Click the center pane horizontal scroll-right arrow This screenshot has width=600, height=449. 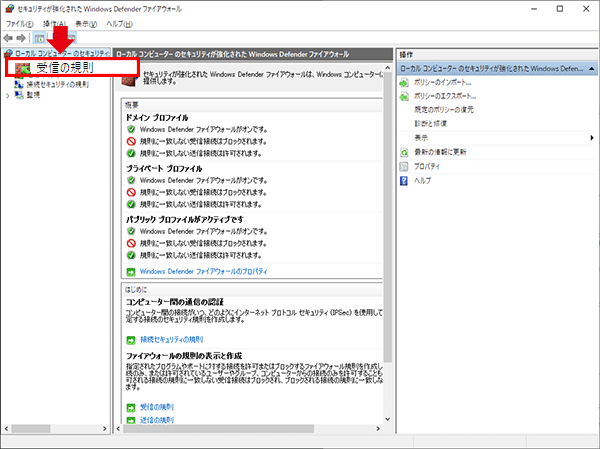point(378,429)
